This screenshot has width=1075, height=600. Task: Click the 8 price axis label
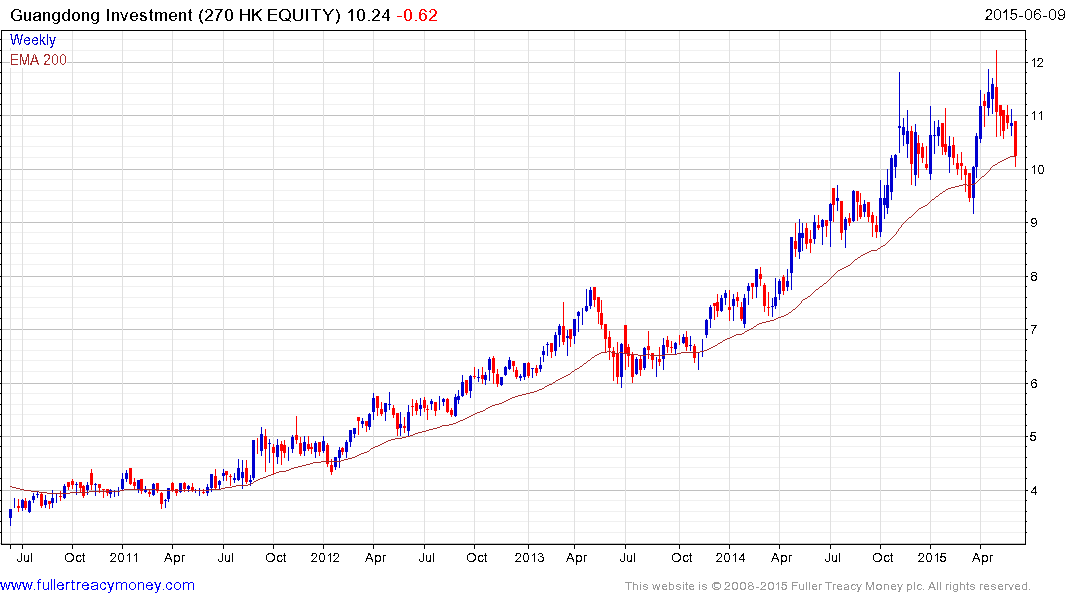[x=1034, y=276]
